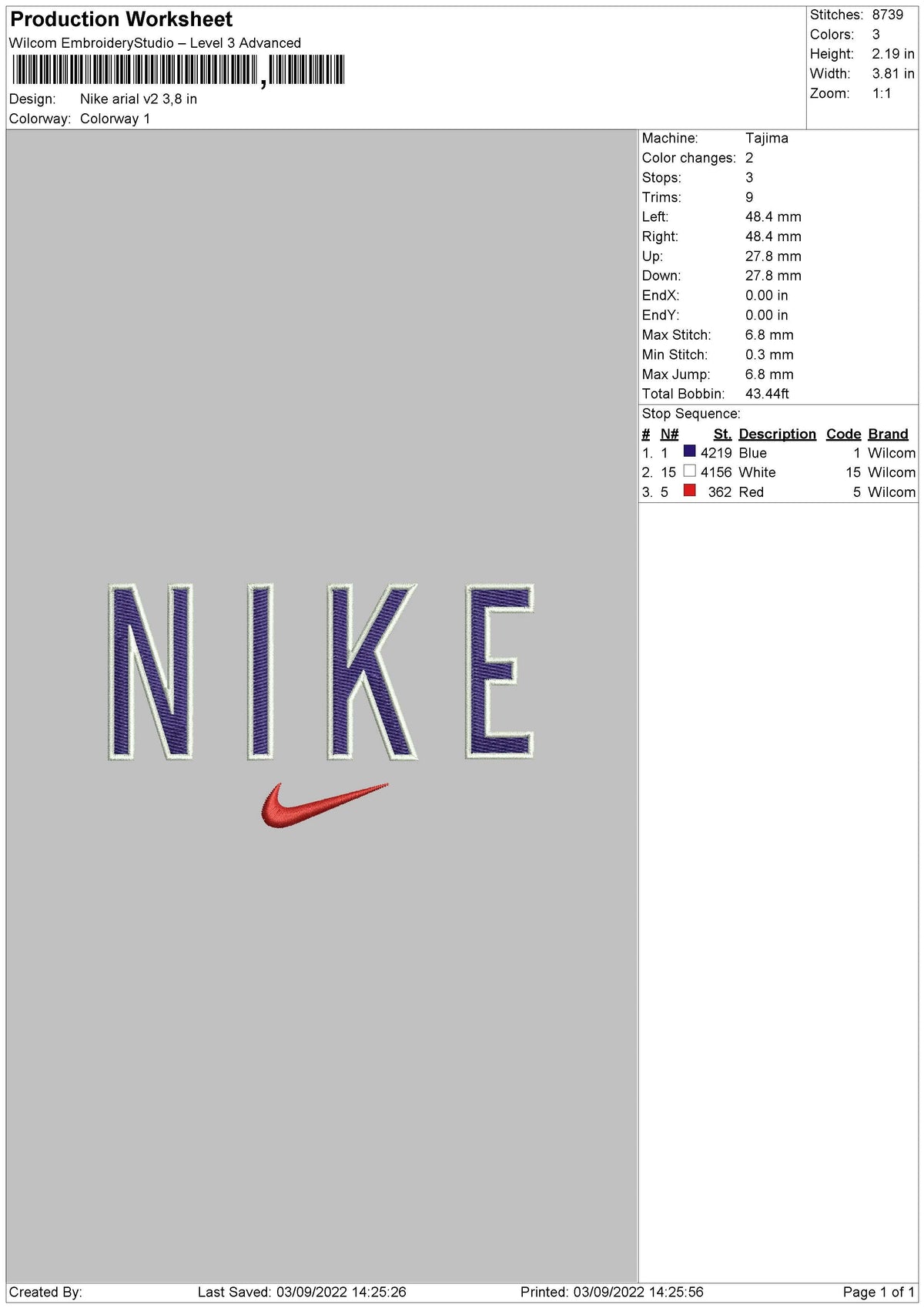This screenshot has height=1308, width=924.
Task: Click stitch count 4156 in White row
Action: [x=716, y=473]
